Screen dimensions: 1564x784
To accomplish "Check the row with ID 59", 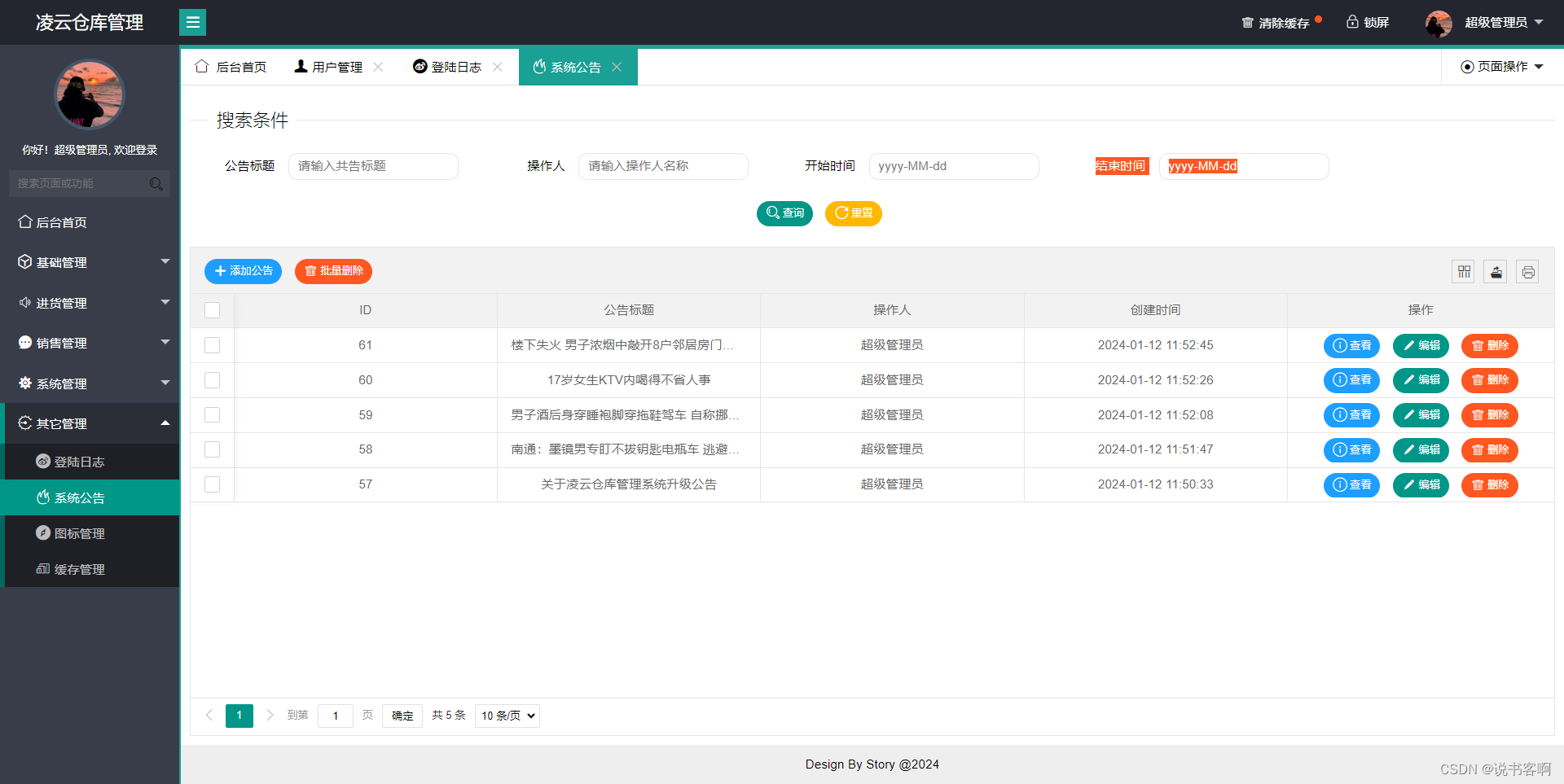I will (213, 415).
